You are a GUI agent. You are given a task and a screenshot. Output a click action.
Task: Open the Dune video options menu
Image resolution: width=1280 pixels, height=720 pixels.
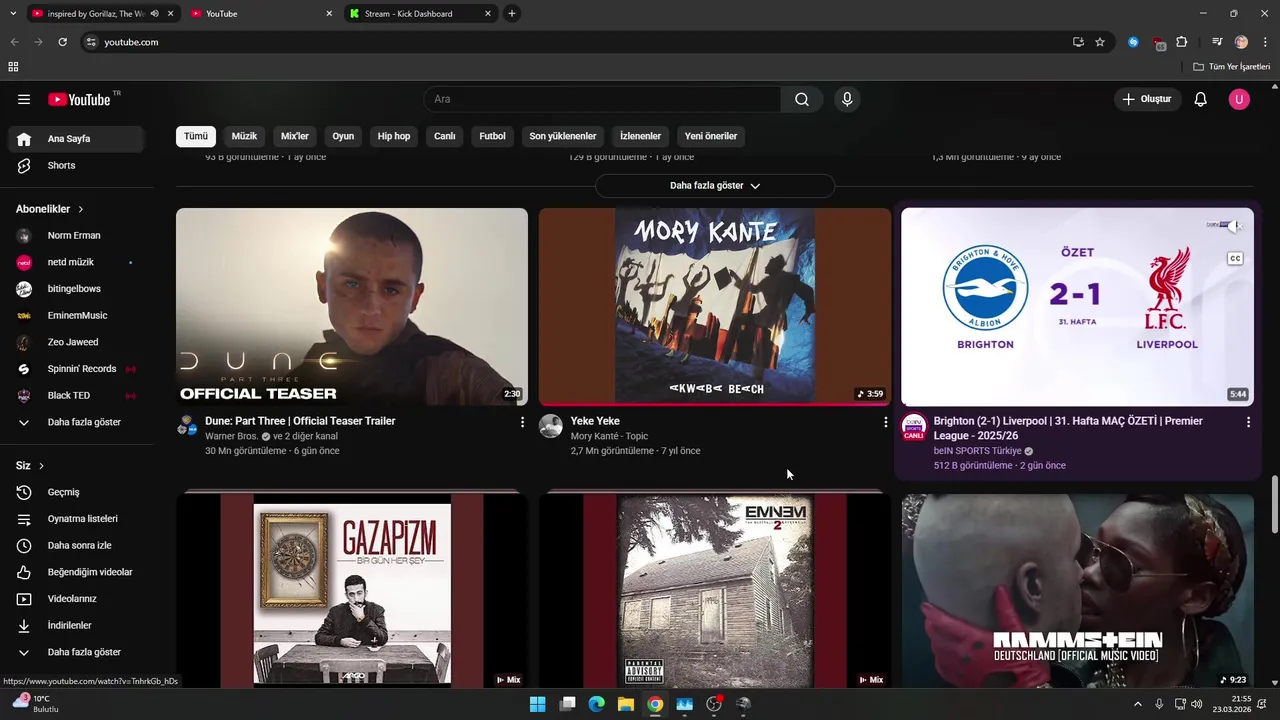click(x=522, y=422)
